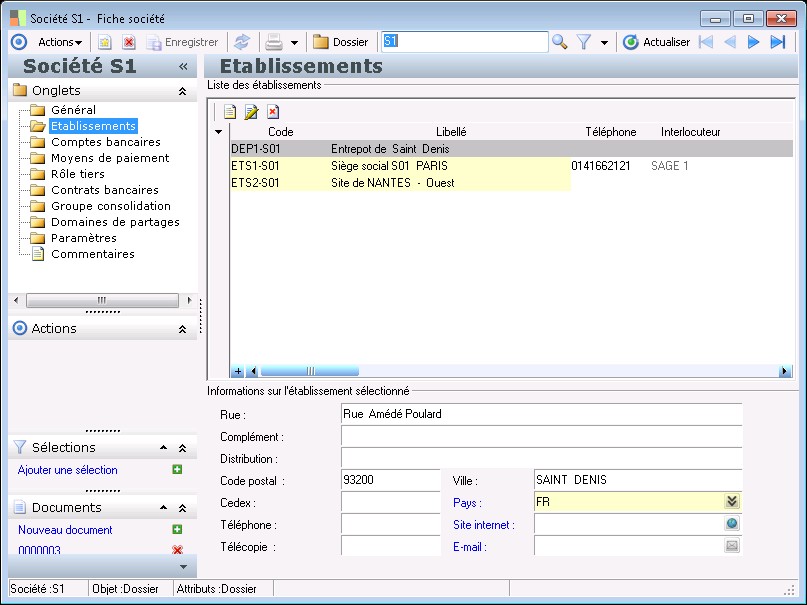Click the Ajouter une sélection link
Image resolution: width=807 pixels, height=605 pixels.
pyautogui.click(x=68, y=470)
